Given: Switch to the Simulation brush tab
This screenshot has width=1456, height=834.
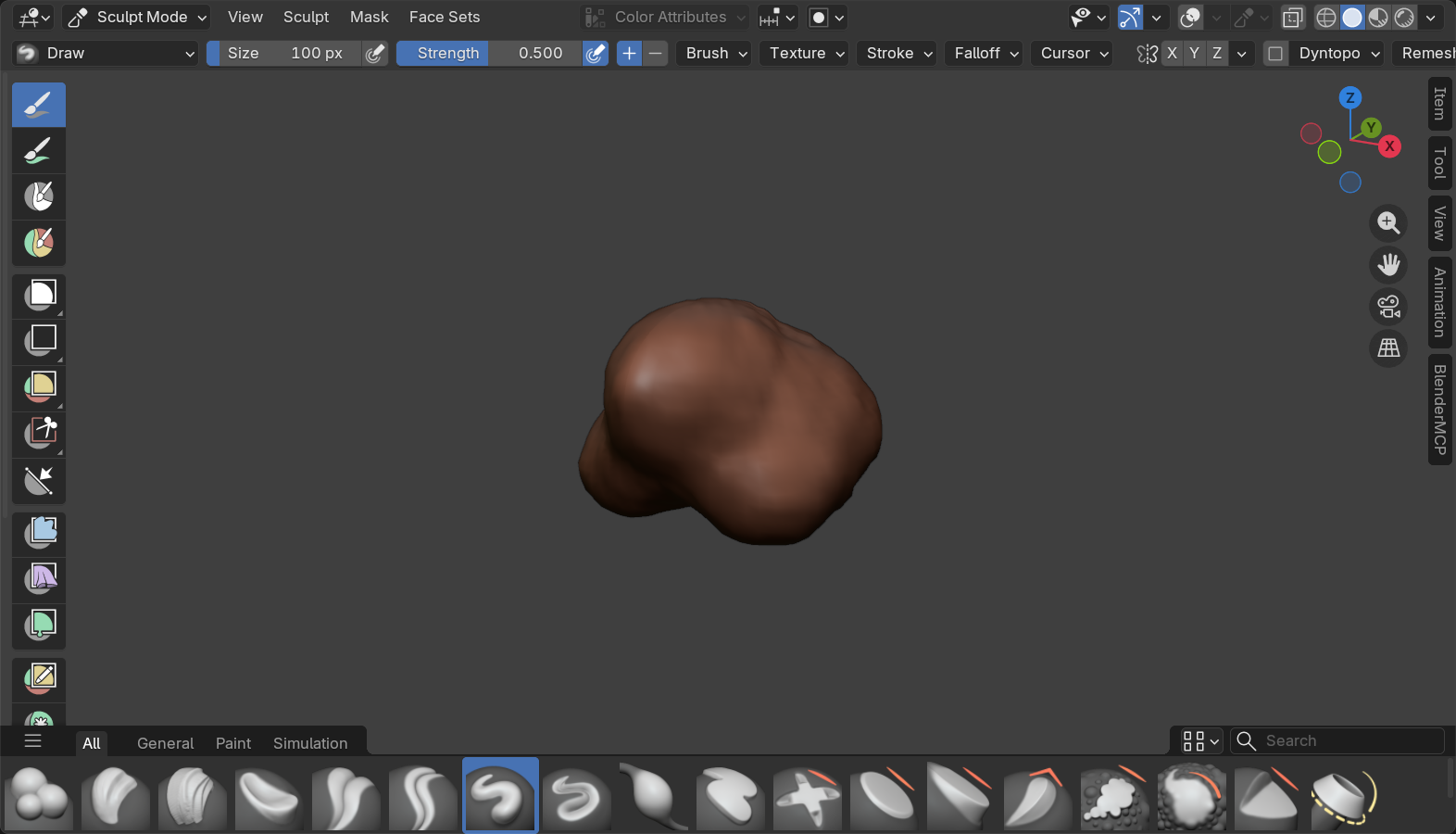Looking at the screenshot, I should pyautogui.click(x=310, y=743).
